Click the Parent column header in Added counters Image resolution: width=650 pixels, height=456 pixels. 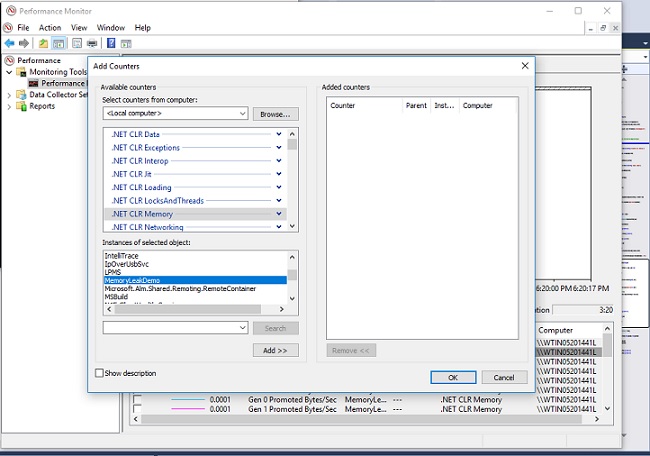click(x=416, y=106)
